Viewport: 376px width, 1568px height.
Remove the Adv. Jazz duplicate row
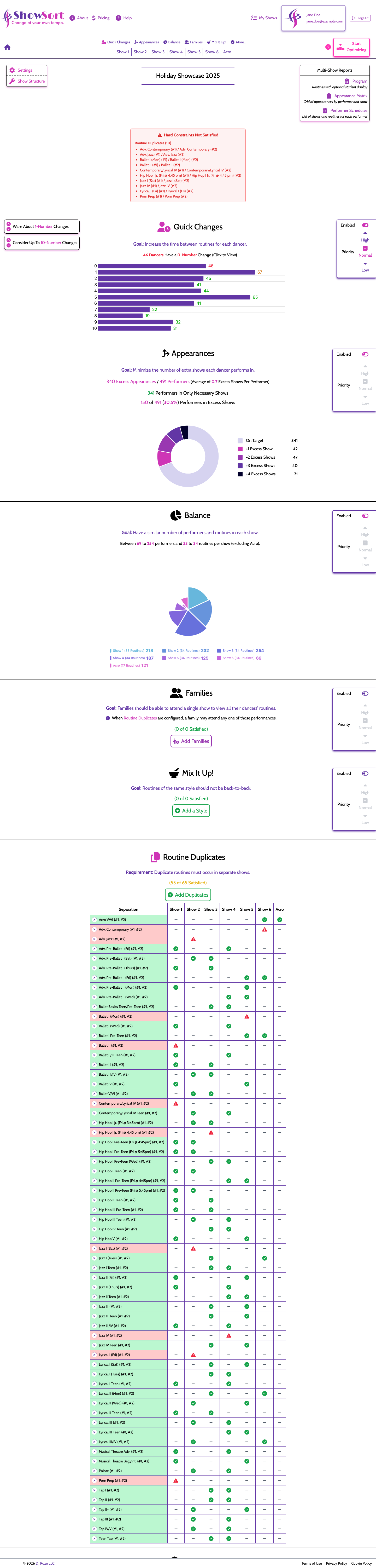click(x=94, y=939)
